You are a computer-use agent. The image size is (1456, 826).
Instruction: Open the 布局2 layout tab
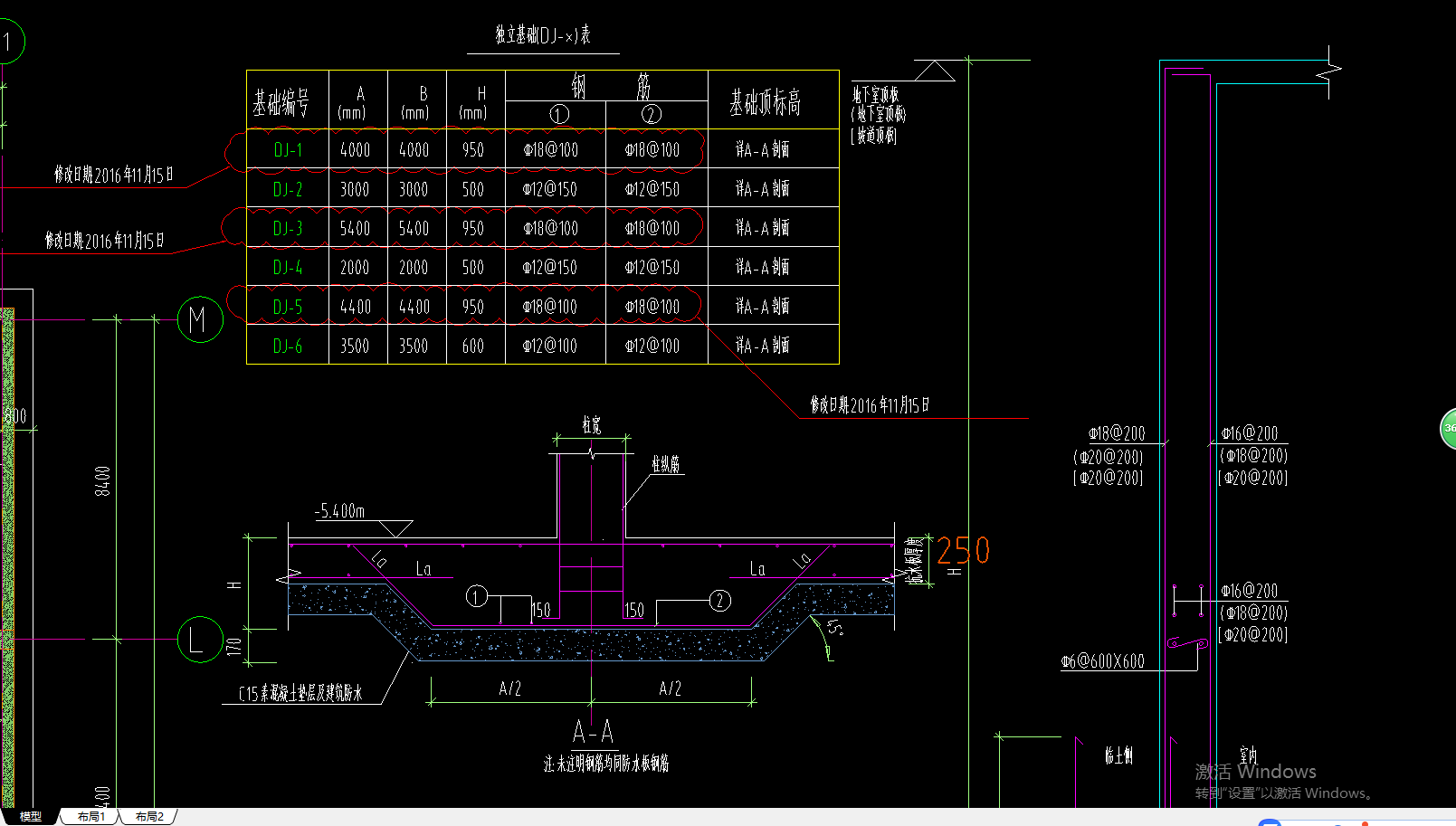[149, 816]
